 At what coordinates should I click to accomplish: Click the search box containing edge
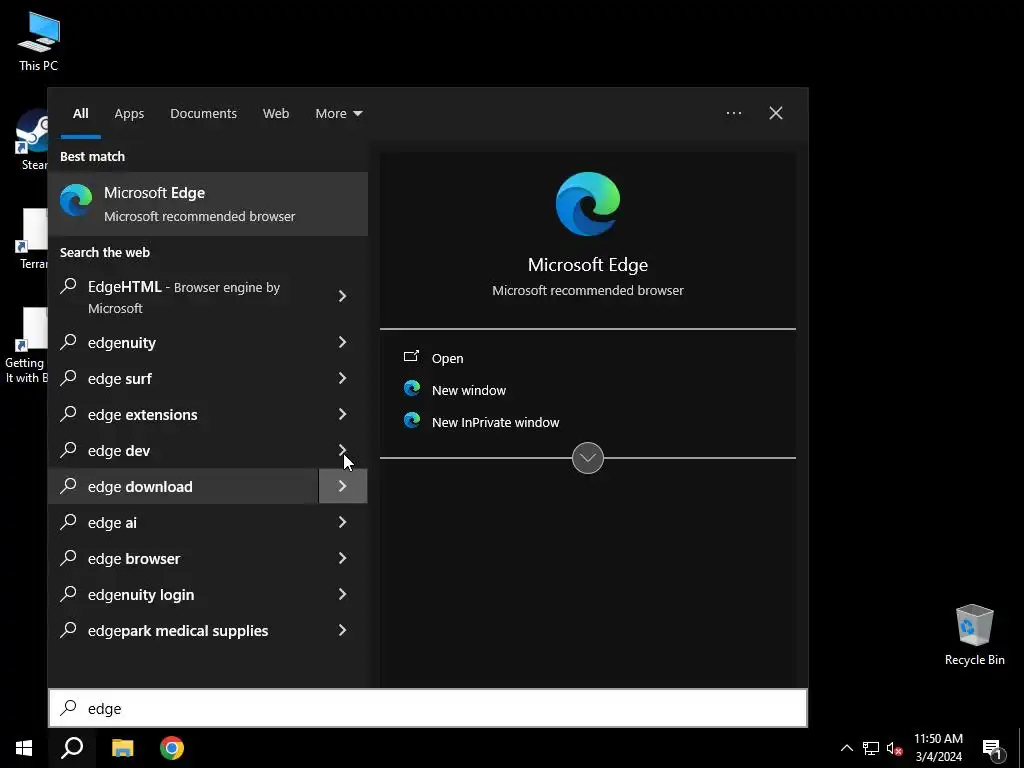[x=428, y=708]
